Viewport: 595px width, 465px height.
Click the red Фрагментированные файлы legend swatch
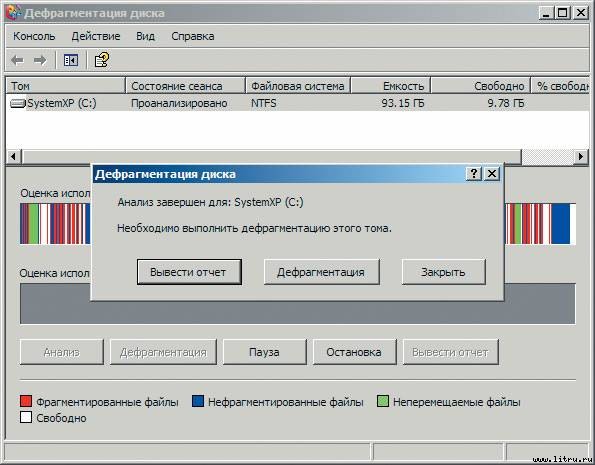[x=26, y=401]
